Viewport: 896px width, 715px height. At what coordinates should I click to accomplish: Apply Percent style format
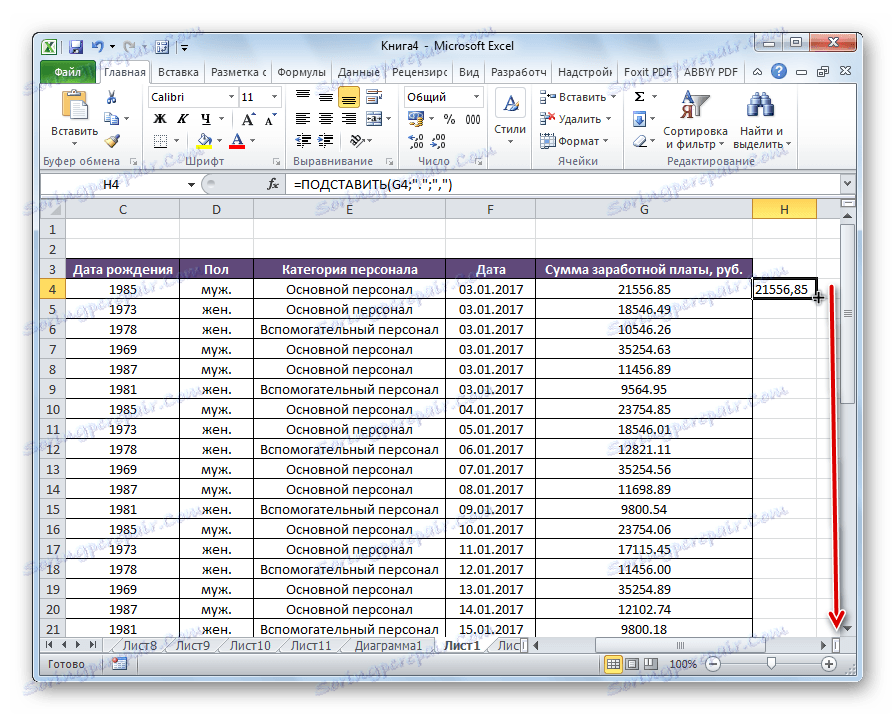(449, 119)
